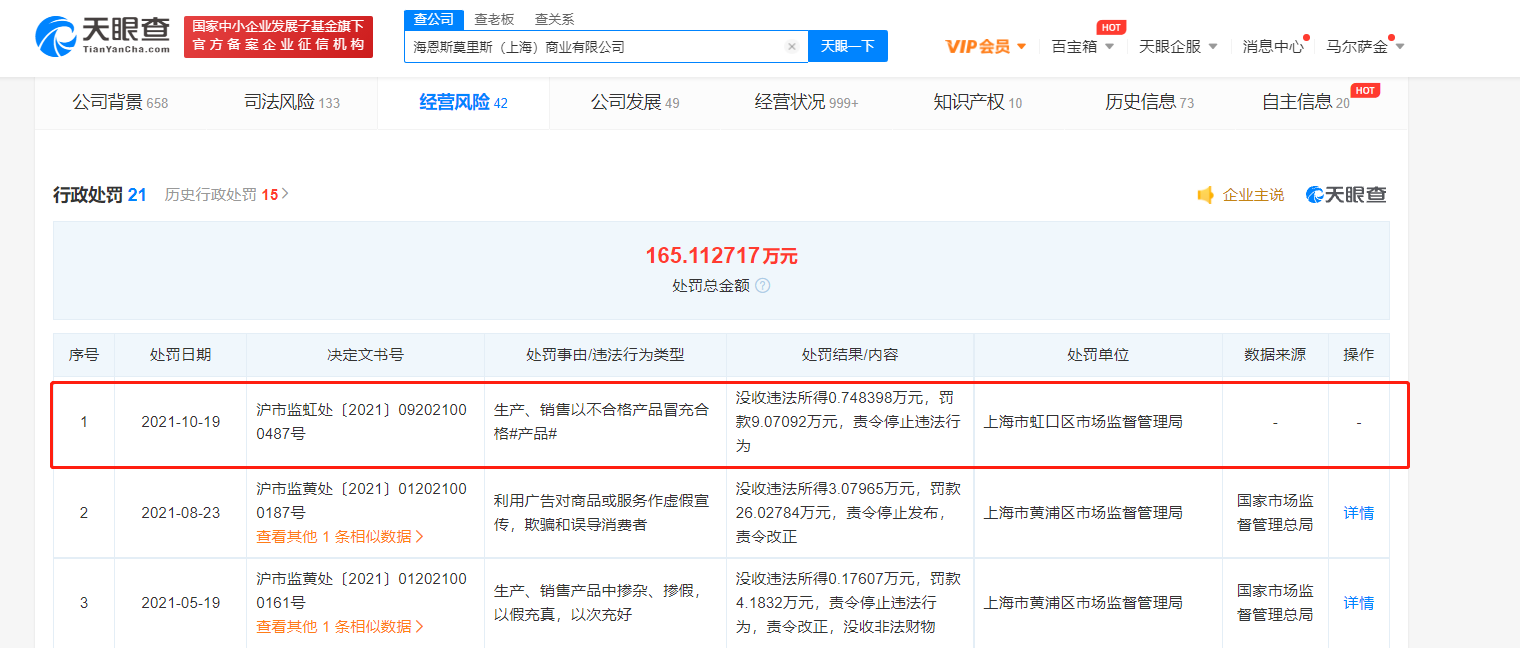Click date 2021-05-19 in row 3
The height and width of the screenshot is (648, 1520).
tap(180, 603)
